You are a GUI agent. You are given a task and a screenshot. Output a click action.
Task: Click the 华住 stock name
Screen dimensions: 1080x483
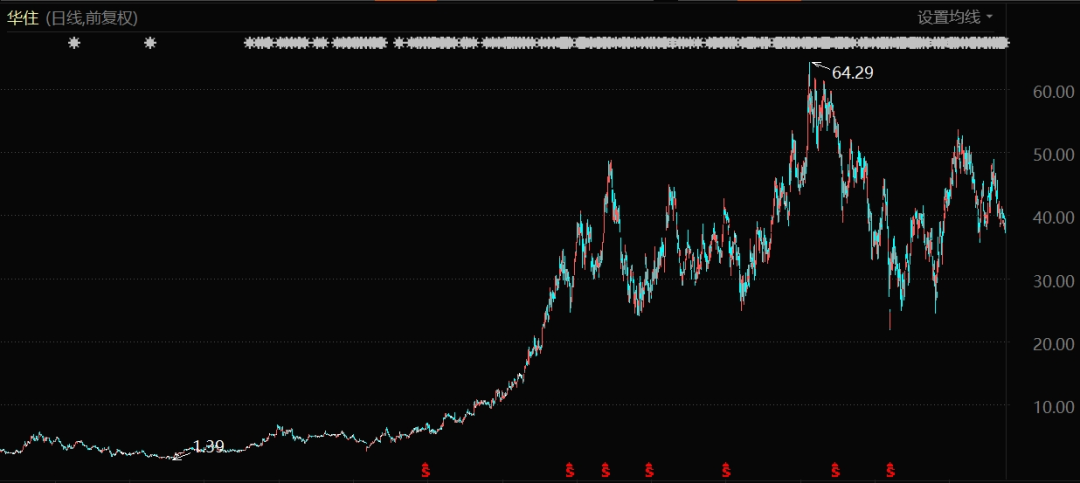click(x=22, y=17)
